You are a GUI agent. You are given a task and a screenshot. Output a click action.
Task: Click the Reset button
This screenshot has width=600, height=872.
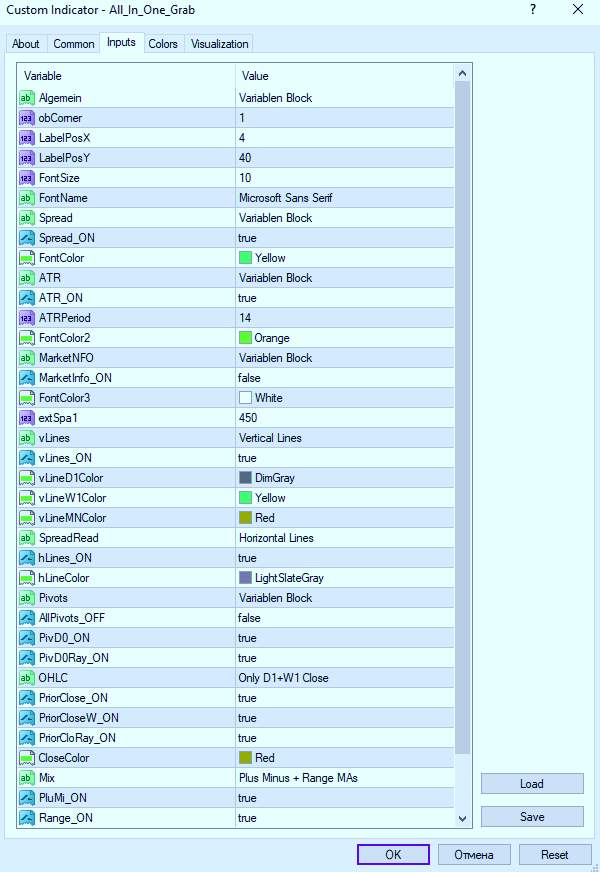[554, 855]
